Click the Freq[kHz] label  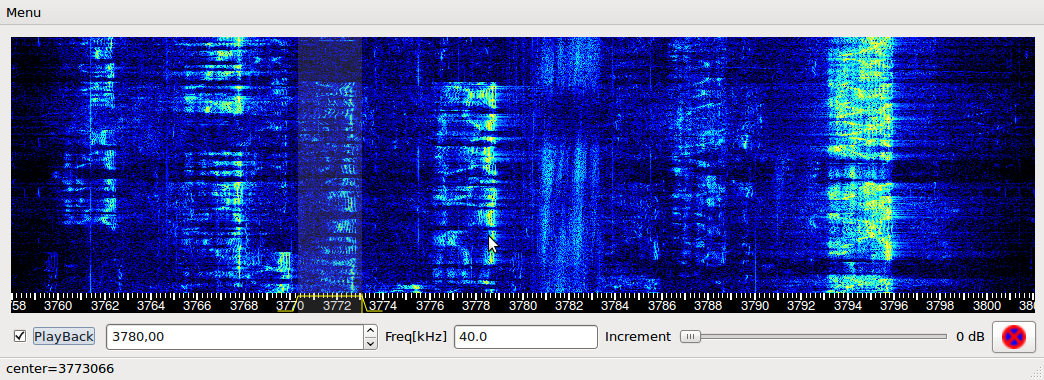(x=416, y=337)
